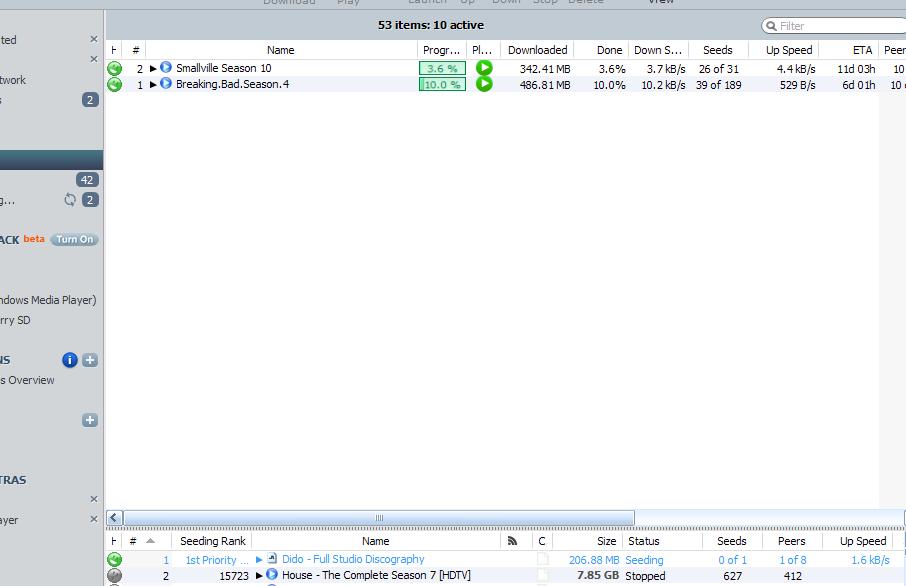Sort downloads by the Name column header
Screen dimensions: 906x586
(x=281, y=50)
